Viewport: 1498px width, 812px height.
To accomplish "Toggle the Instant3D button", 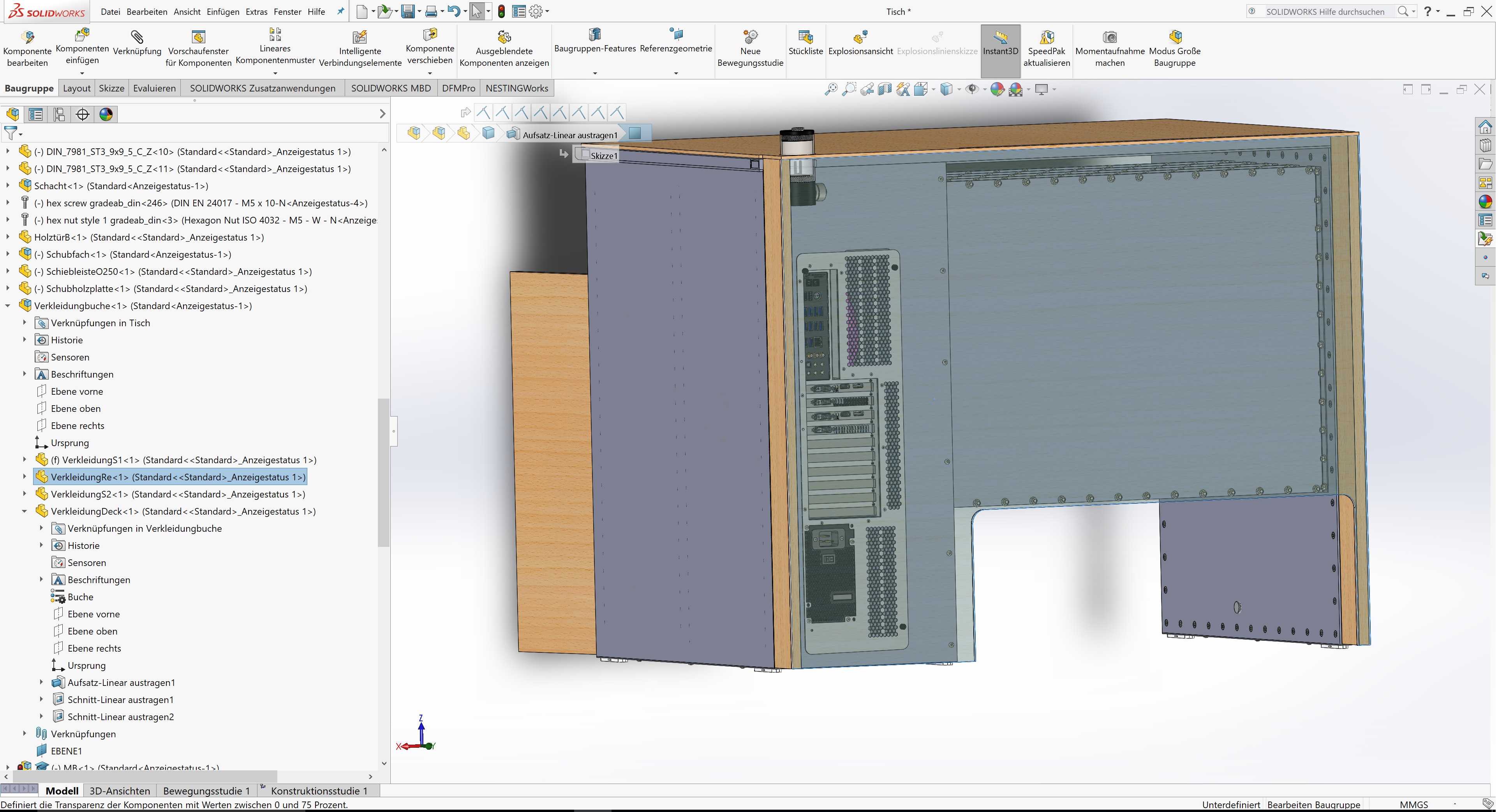I will pyautogui.click(x=1000, y=42).
